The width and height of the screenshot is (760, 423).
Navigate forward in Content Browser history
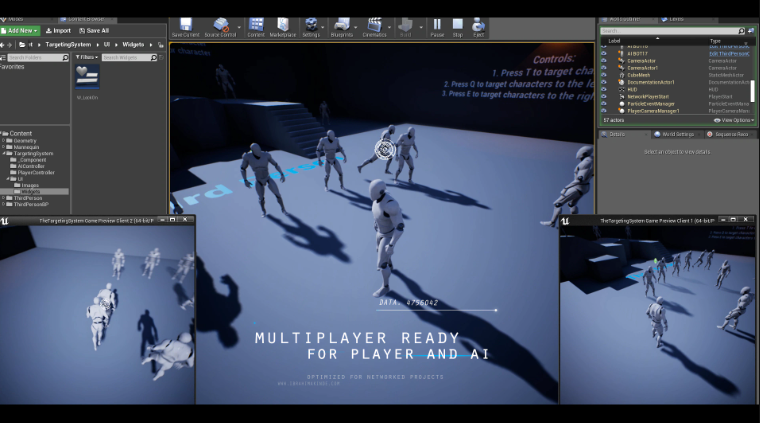pos(10,45)
